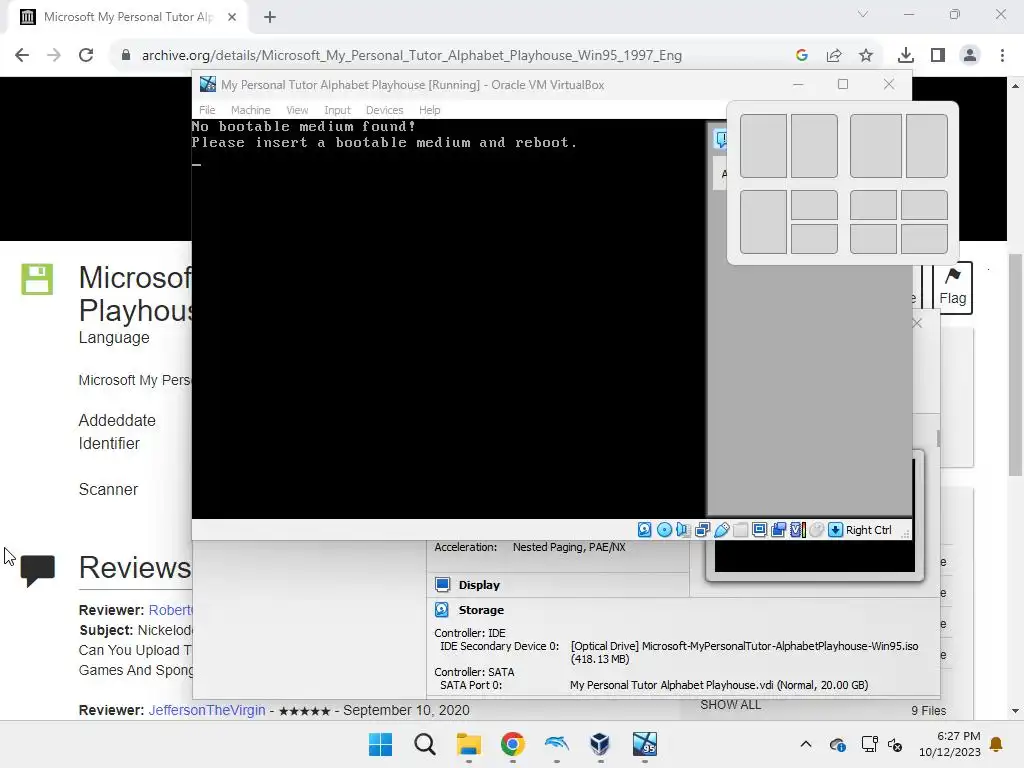Click the audio speaker icon in VM status bar
1024x768 pixels.
pyautogui.click(x=683, y=530)
